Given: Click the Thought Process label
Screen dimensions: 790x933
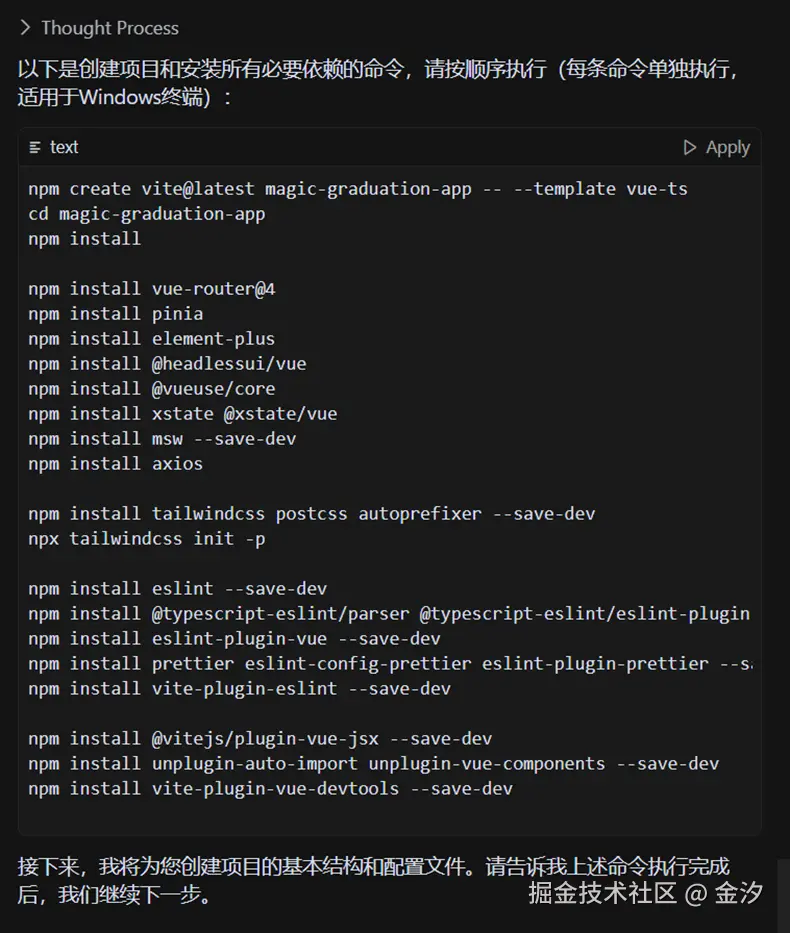Looking at the screenshot, I should coord(110,28).
